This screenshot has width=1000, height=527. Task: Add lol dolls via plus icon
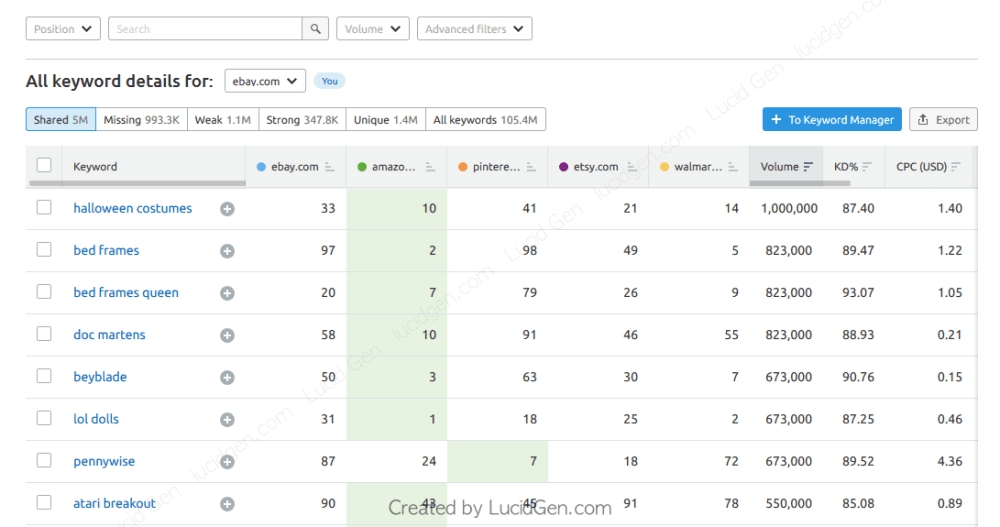tap(227, 419)
